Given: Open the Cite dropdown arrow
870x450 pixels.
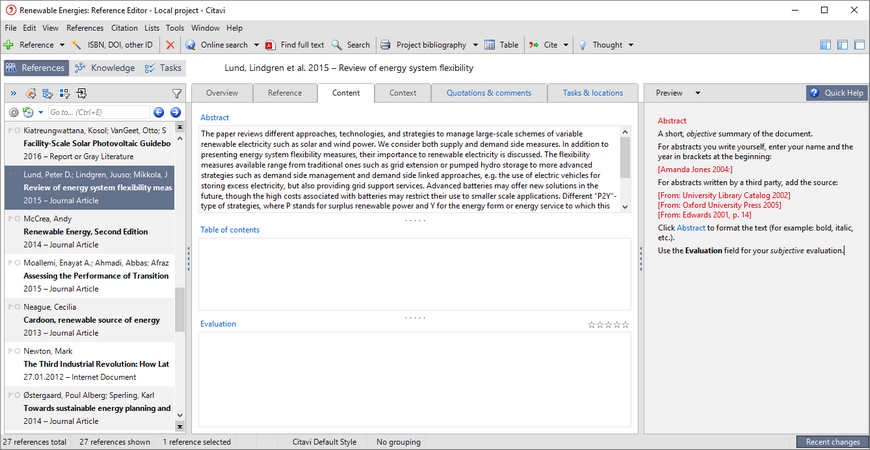Looking at the screenshot, I should [x=566, y=45].
